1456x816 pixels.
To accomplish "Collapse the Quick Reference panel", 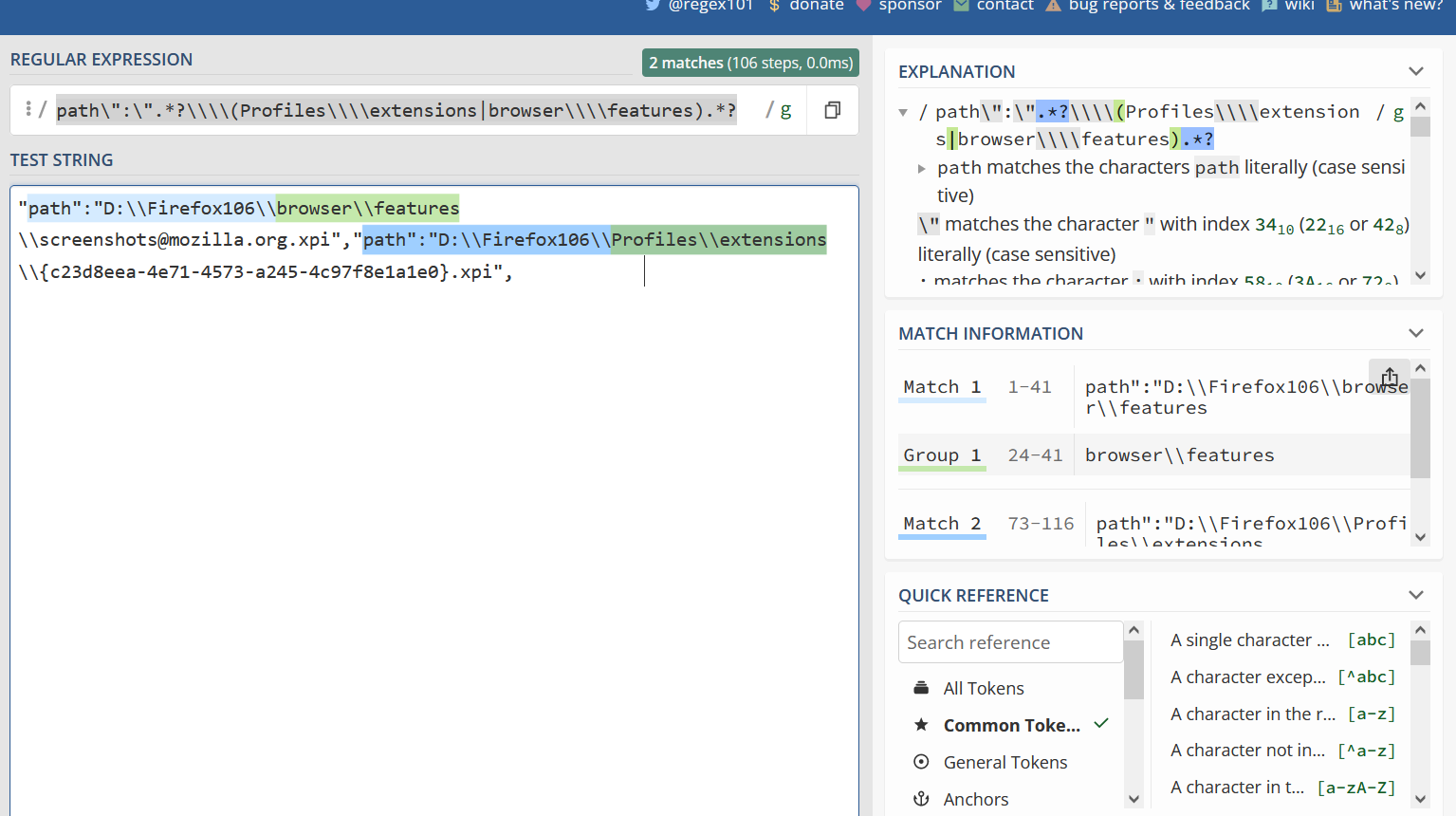I will pyautogui.click(x=1416, y=595).
